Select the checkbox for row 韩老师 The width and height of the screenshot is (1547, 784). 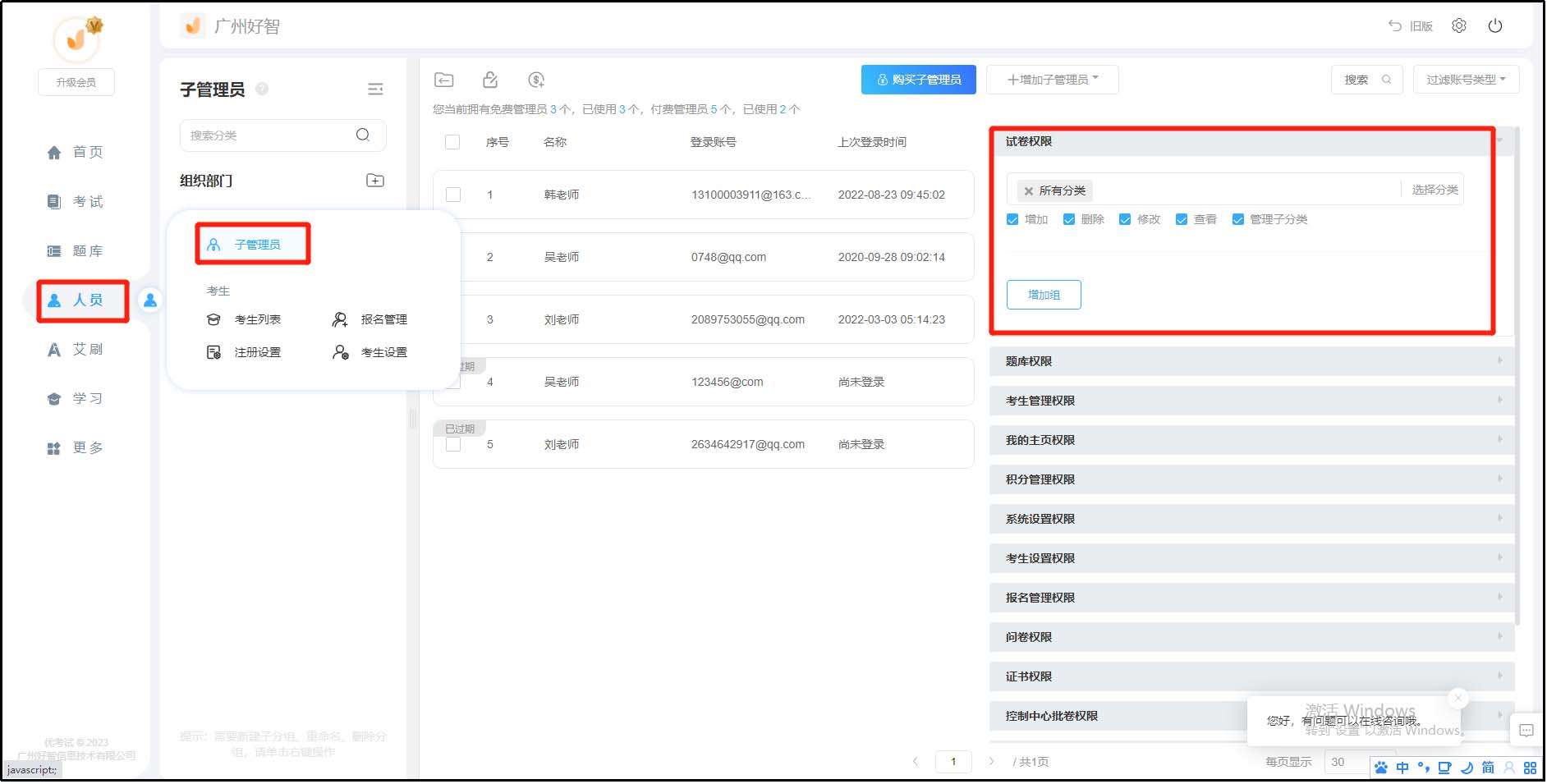[x=453, y=195]
